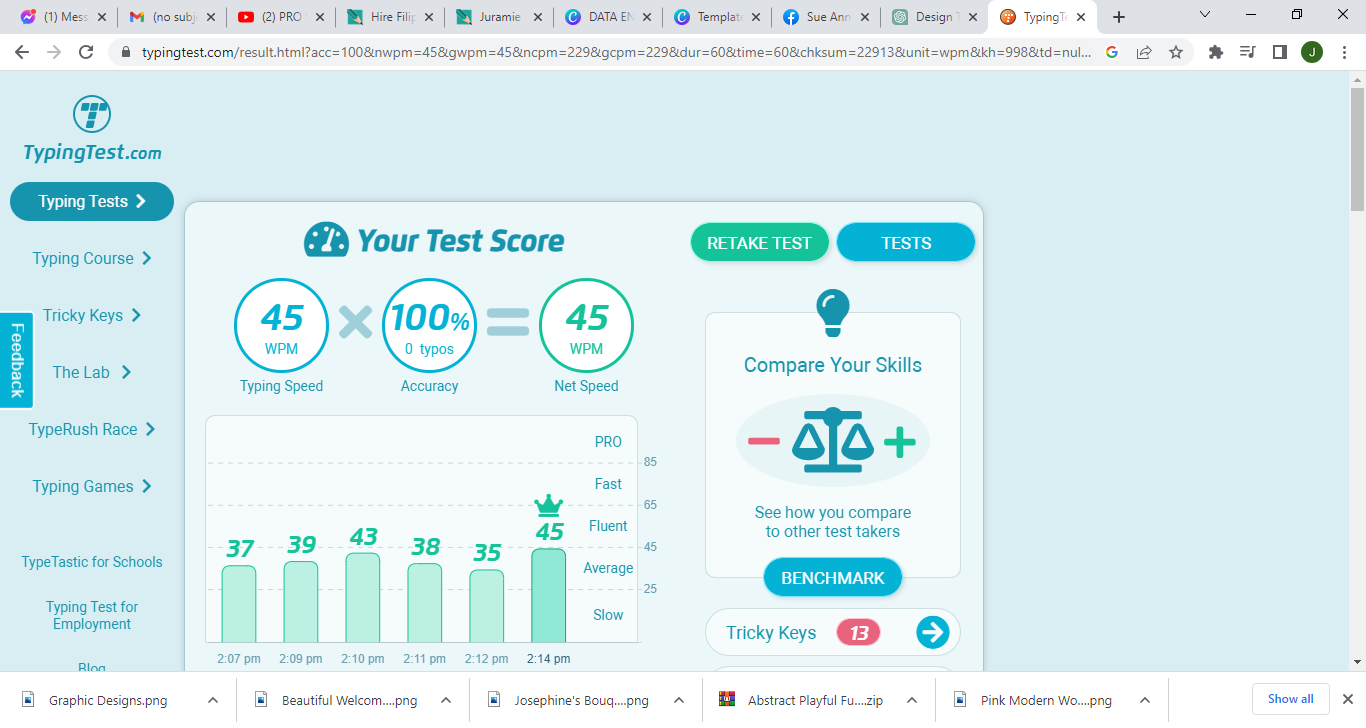The image size is (1366, 728).
Task: Click the Abstract Playful Fu zip file icon
Action: (727, 700)
